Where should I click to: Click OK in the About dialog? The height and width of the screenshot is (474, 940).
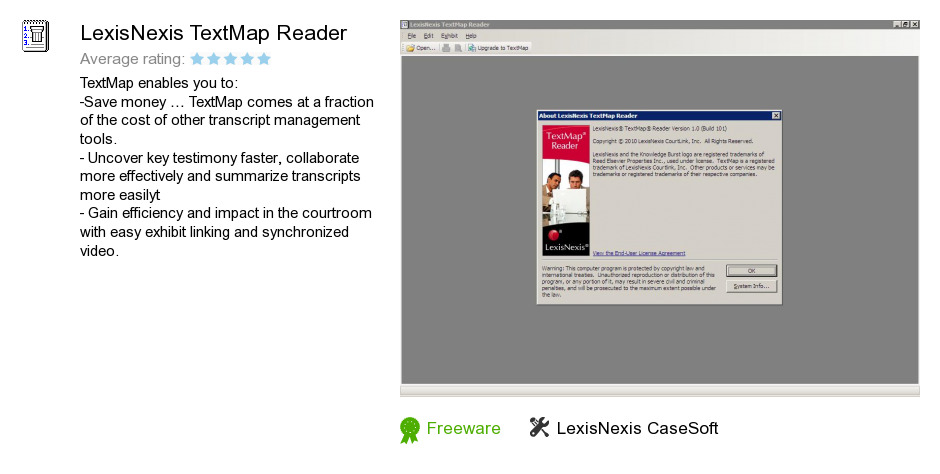point(751,271)
